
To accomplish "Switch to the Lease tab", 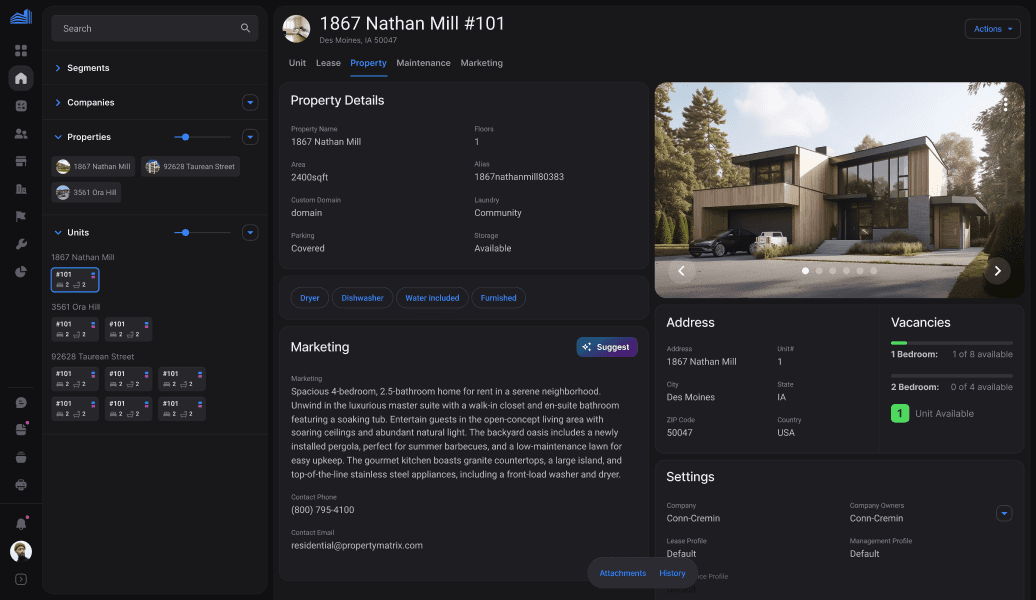I will coord(328,63).
